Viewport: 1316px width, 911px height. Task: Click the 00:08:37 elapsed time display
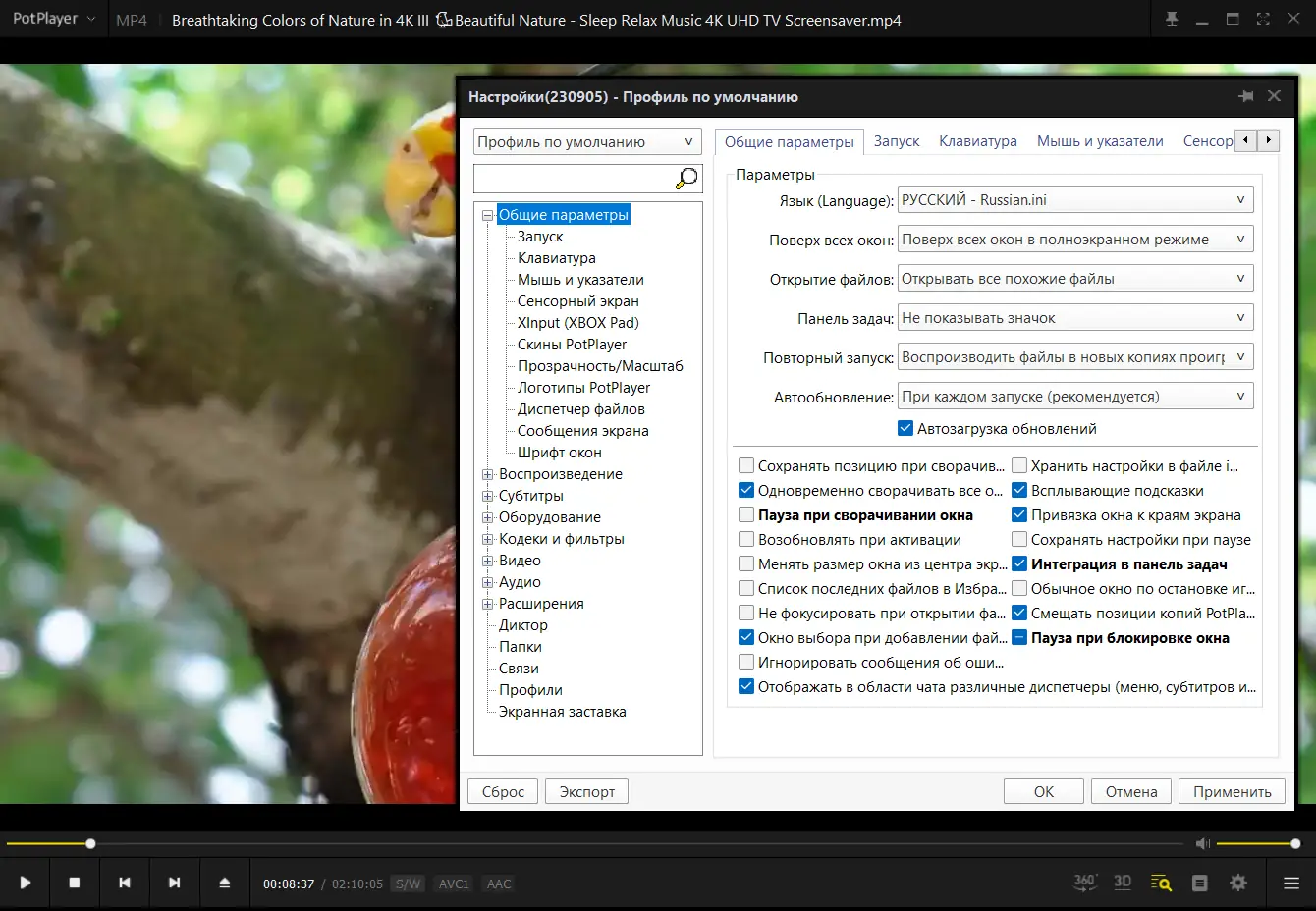point(289,884)
